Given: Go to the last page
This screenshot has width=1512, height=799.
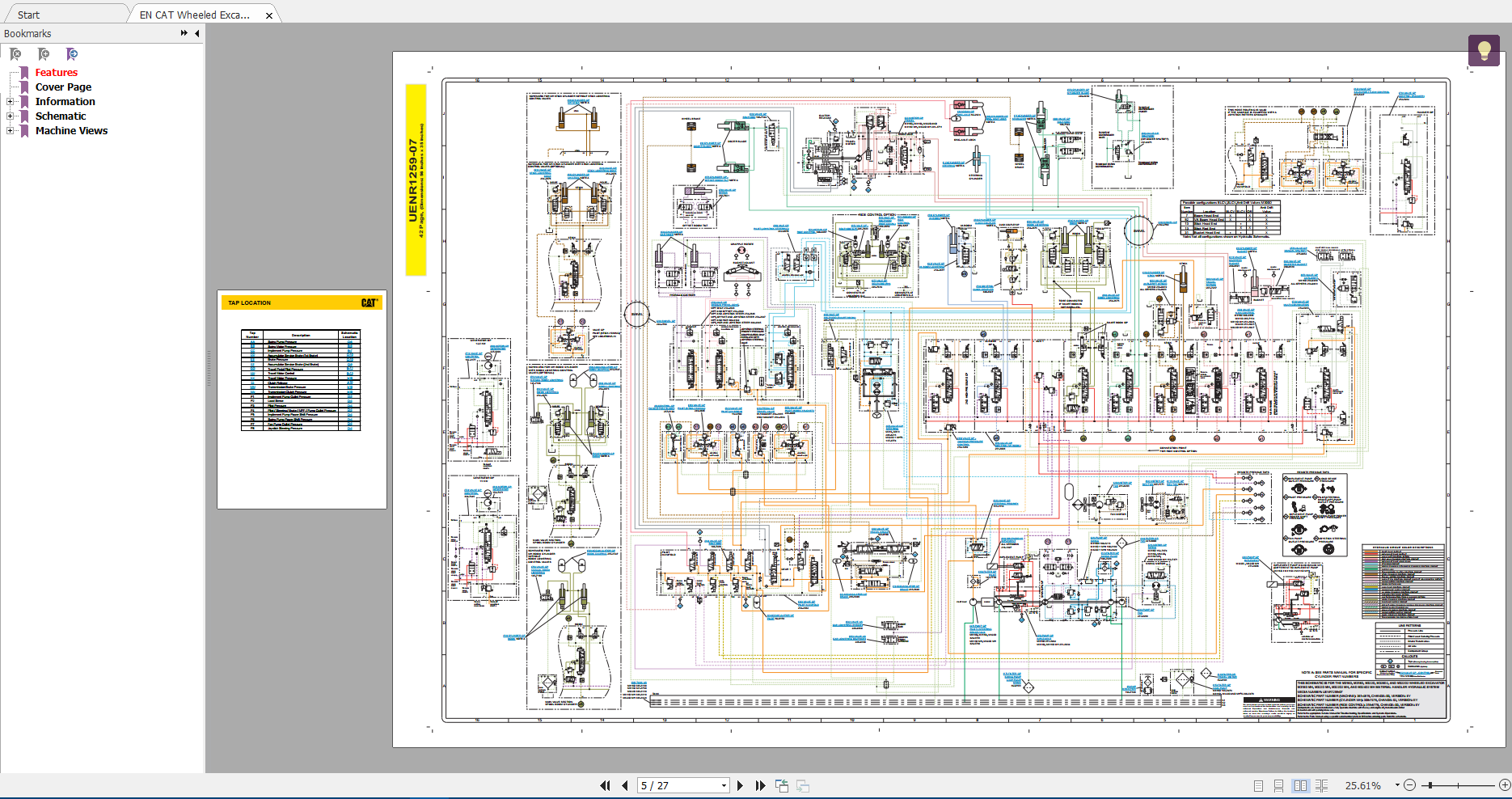Looking at the screenshot, I should [x=760, y=785].
